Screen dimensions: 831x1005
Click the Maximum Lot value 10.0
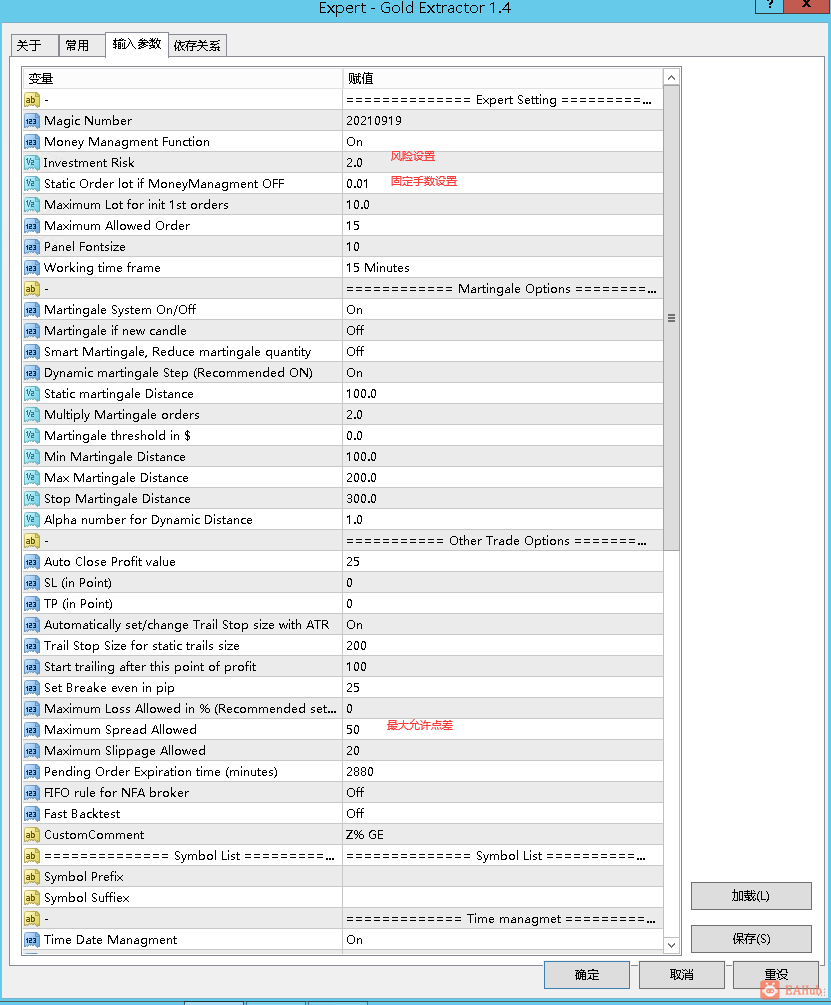click(x=358, y=205)
